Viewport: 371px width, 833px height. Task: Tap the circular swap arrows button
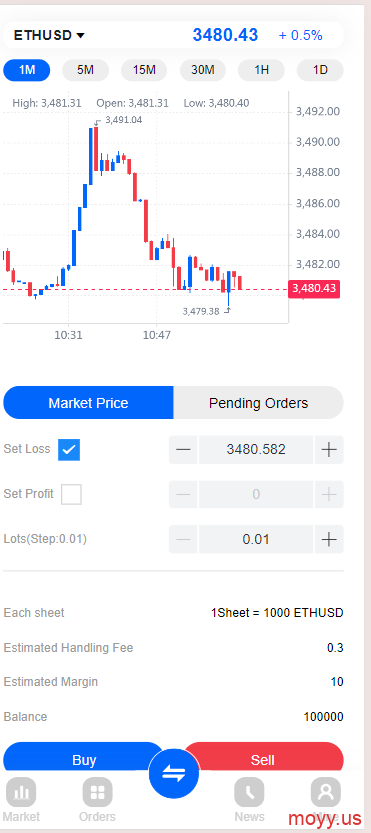coord(174,774)
